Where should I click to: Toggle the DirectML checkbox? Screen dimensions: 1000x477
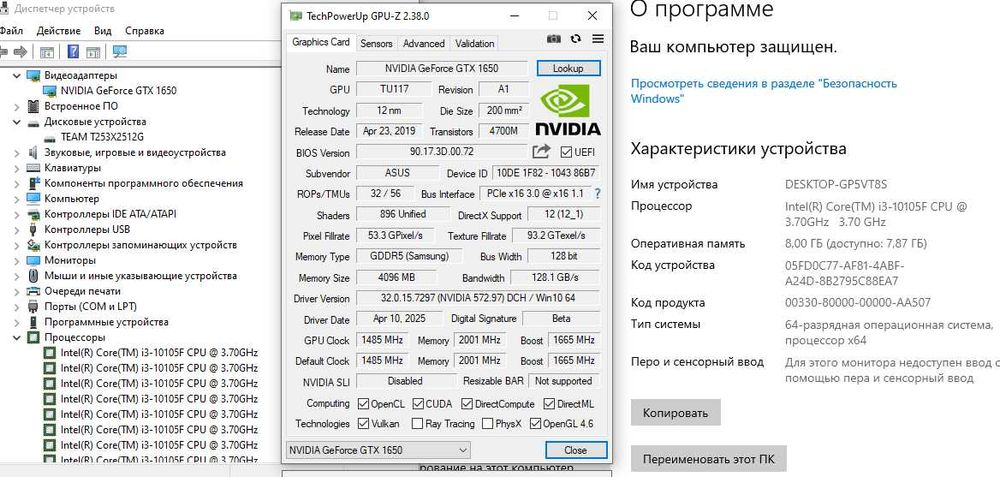point(548,404)
